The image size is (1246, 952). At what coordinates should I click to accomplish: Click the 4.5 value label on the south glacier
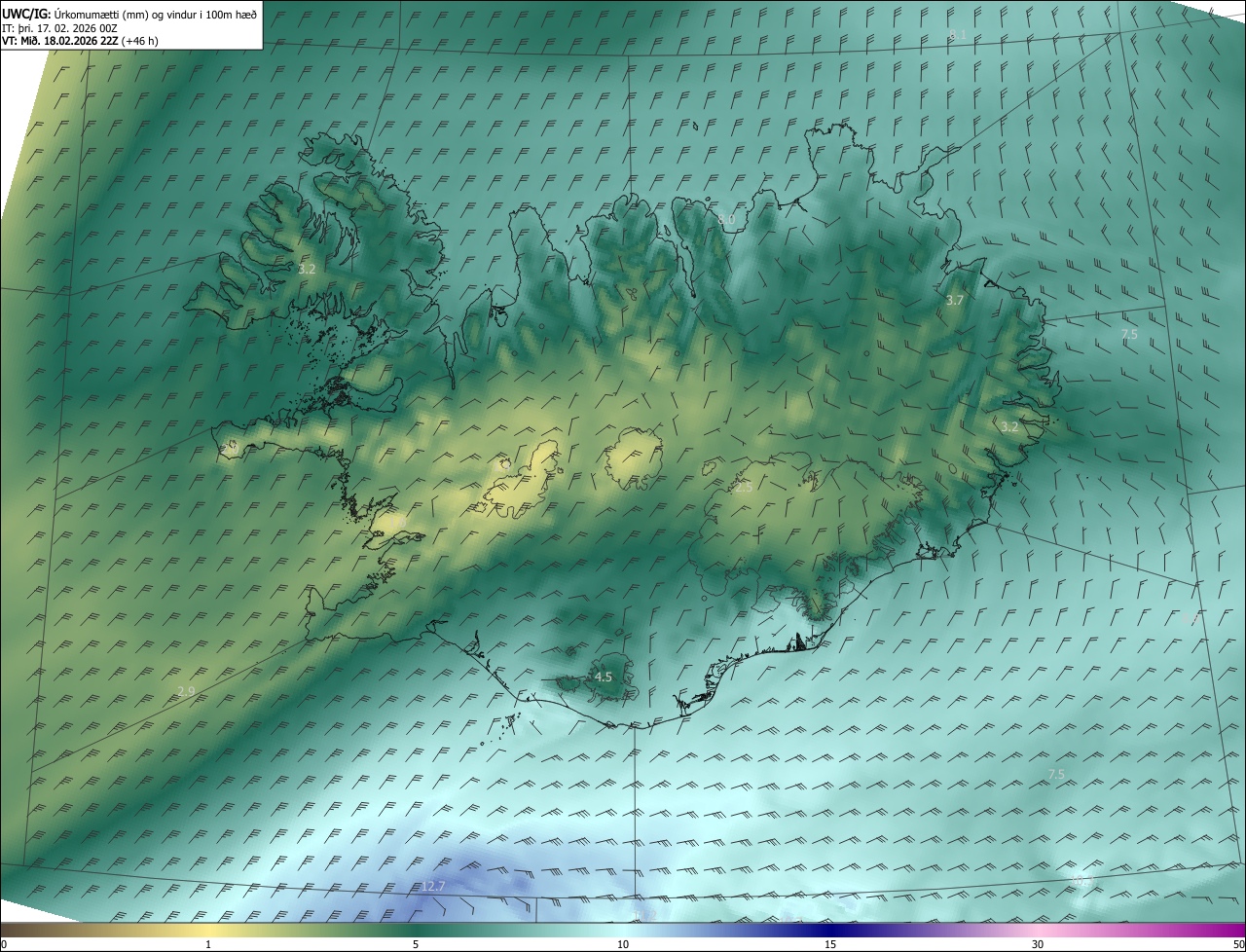coord(603,677)
